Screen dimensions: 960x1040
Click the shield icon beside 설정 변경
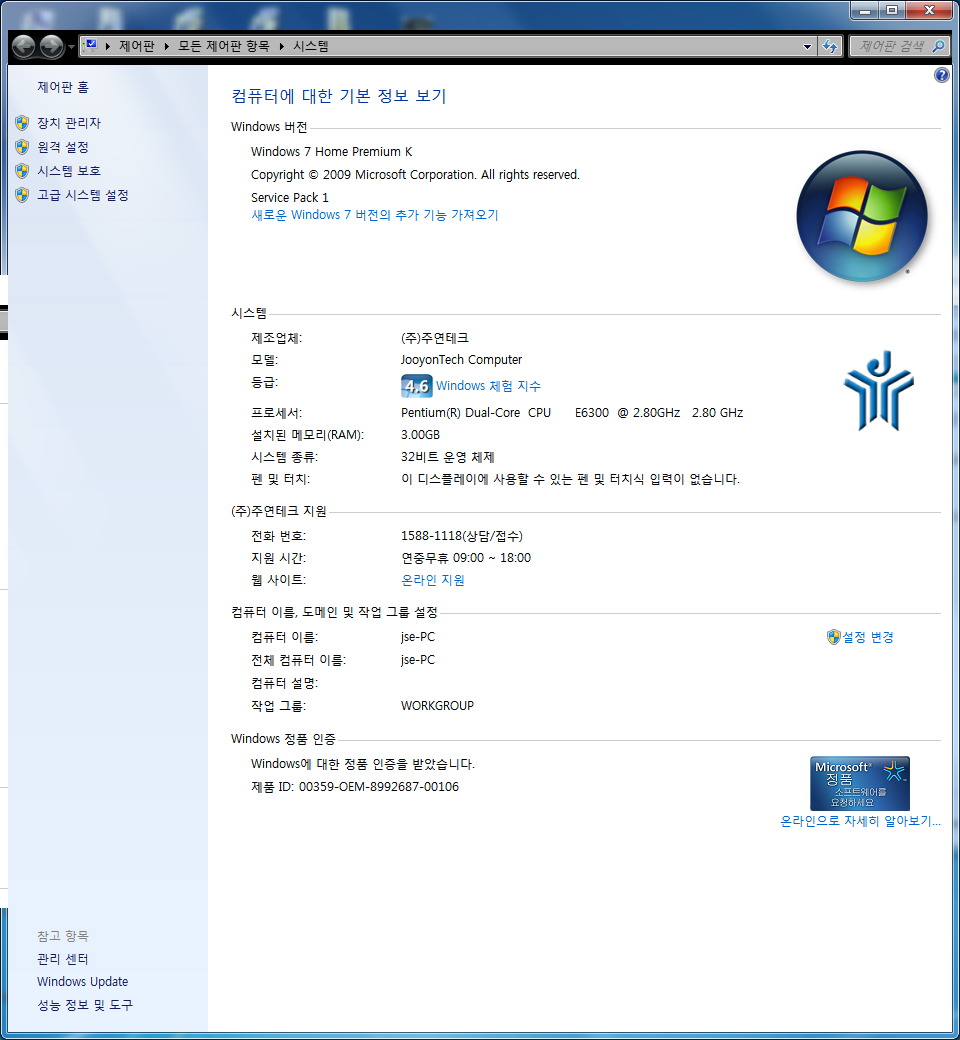pyautogui.click(x=834, y=637)
